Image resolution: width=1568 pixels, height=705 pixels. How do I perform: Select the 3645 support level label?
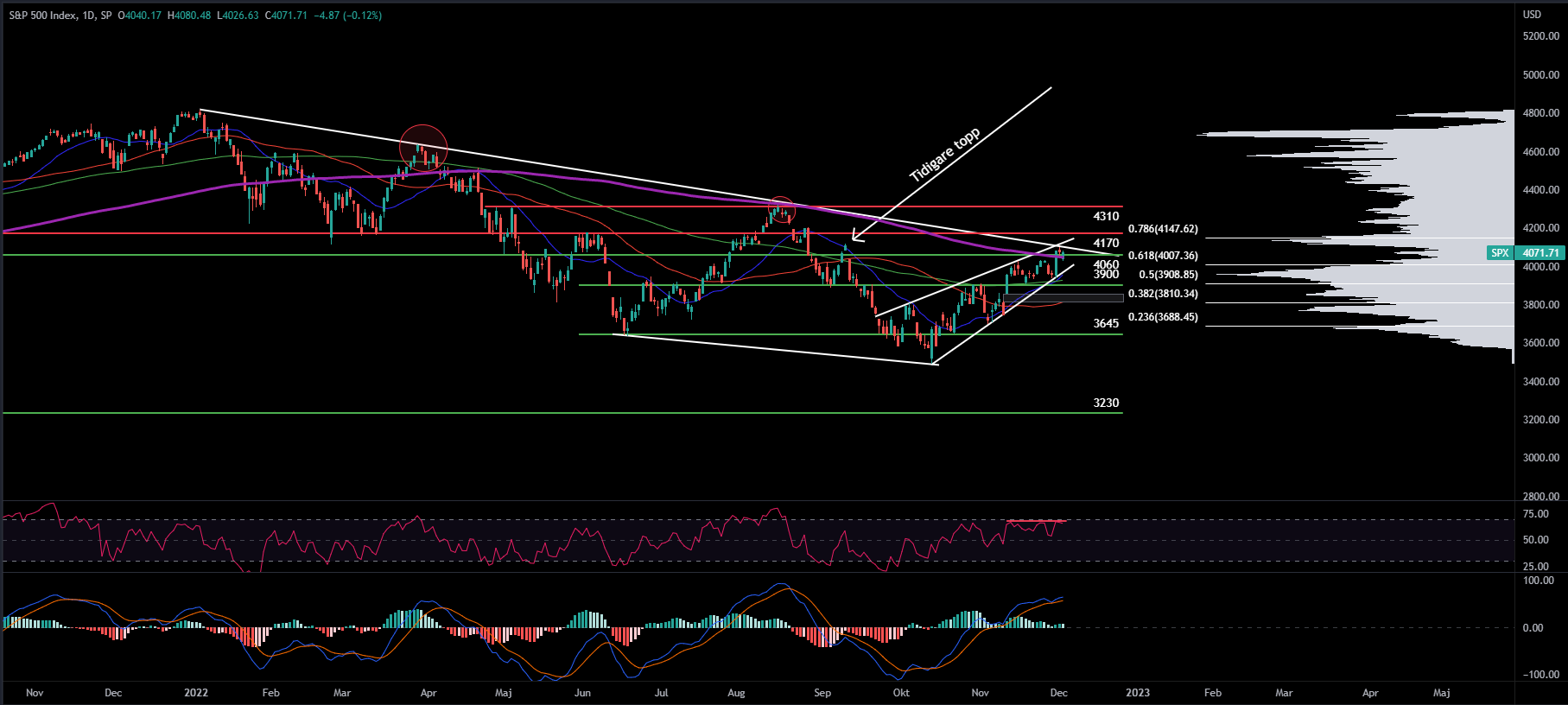[x=1106, y=323]
